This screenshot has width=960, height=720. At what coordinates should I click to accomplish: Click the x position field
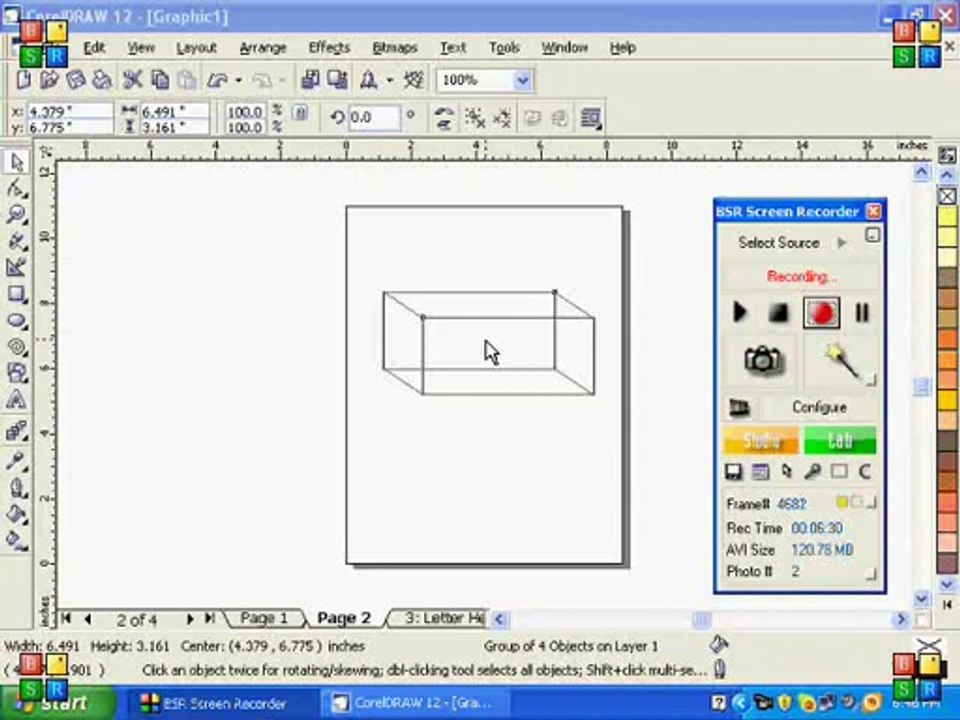(70, 111)
